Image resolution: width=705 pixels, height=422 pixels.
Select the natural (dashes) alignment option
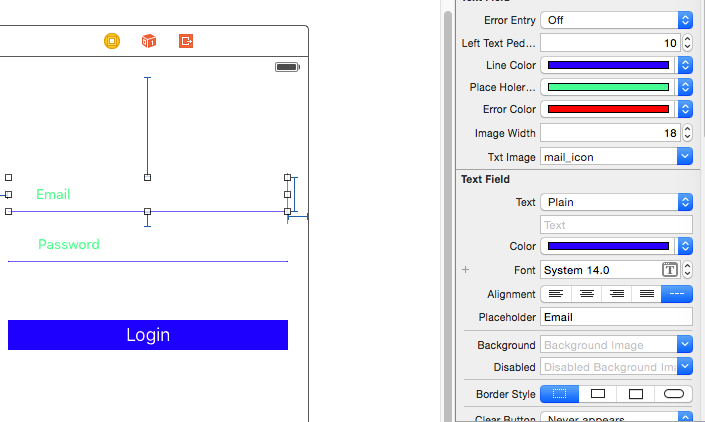(x=677, y=294)
